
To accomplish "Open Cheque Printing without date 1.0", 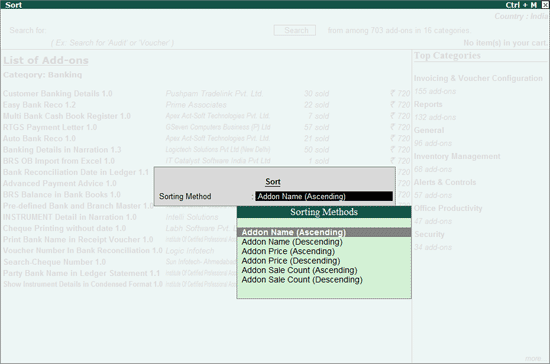I will pyautogui.click(x=65, y=228).
